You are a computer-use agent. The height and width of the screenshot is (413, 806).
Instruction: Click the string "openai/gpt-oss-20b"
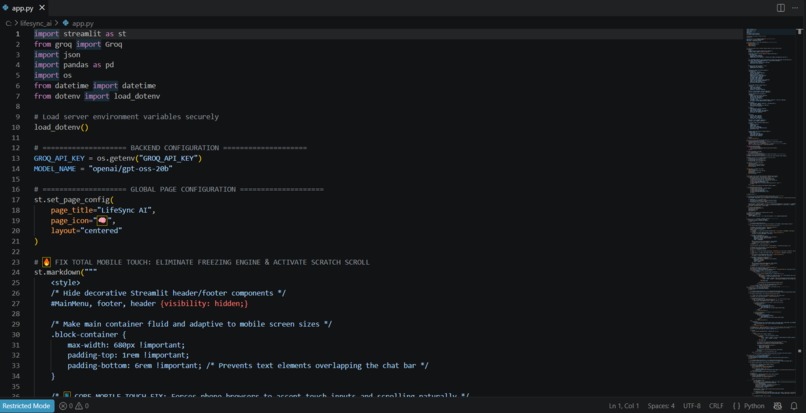(x=130, y=169)
